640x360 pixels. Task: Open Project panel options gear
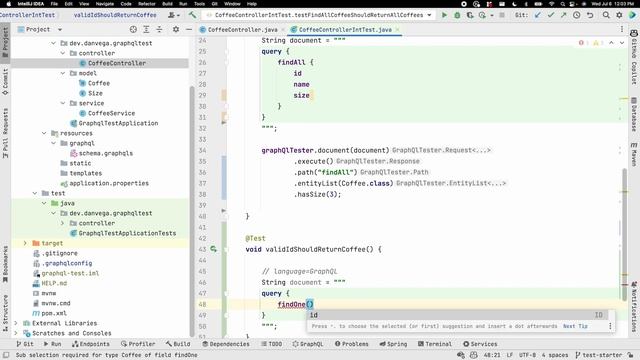point(176,29)
